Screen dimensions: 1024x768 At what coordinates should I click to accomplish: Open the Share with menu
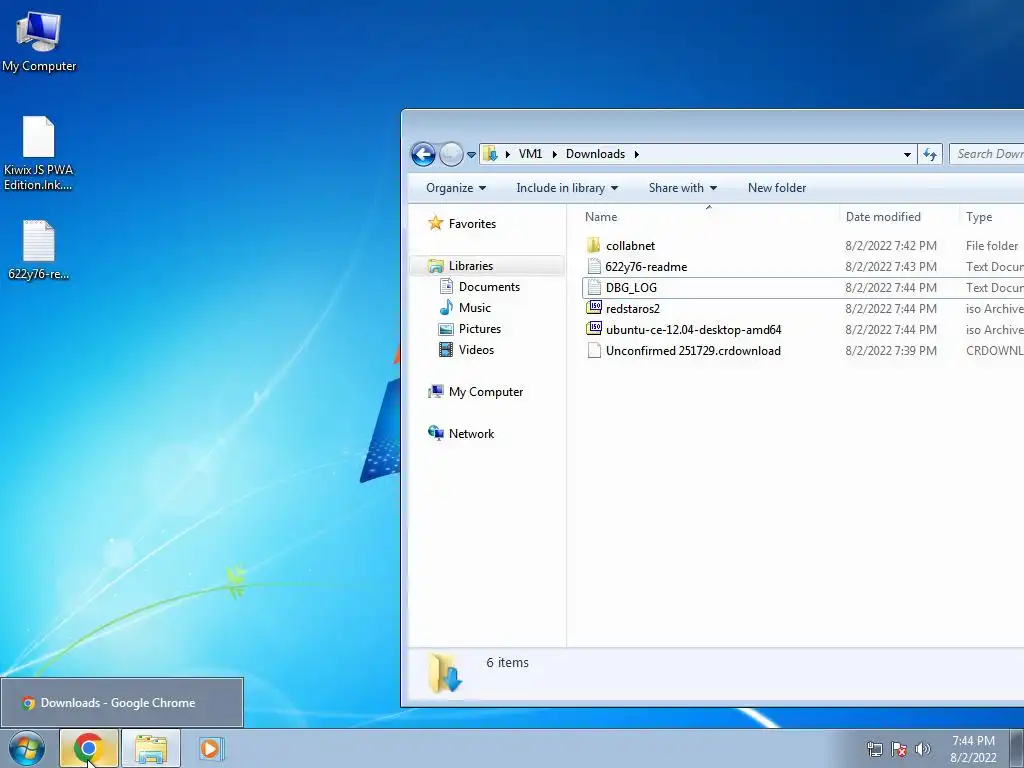(682, 188)
